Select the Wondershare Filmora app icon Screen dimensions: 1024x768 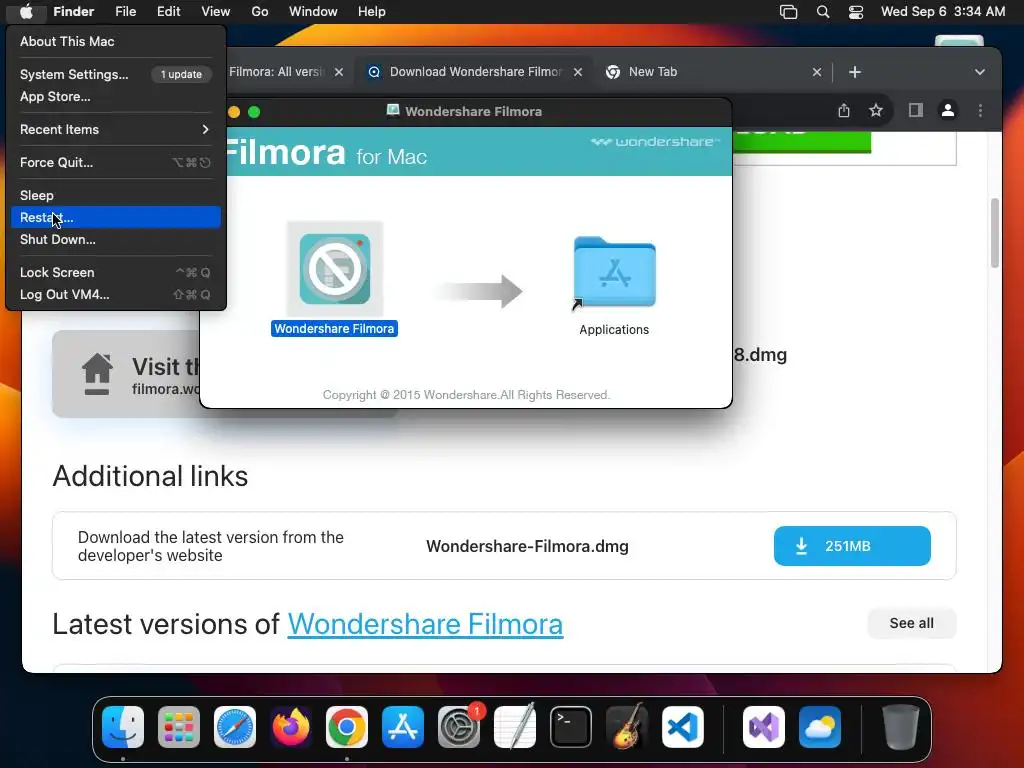pyautogui.click(x=335, y=269)
